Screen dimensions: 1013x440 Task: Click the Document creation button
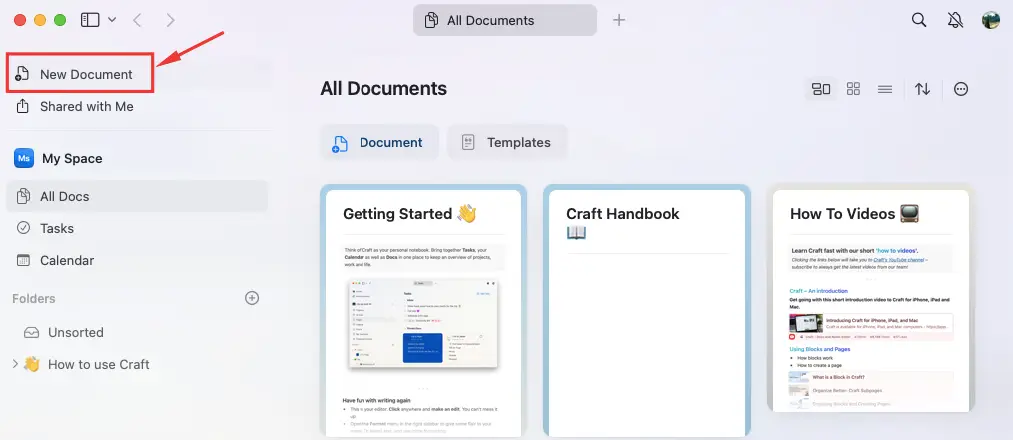[x=379, y=143]
